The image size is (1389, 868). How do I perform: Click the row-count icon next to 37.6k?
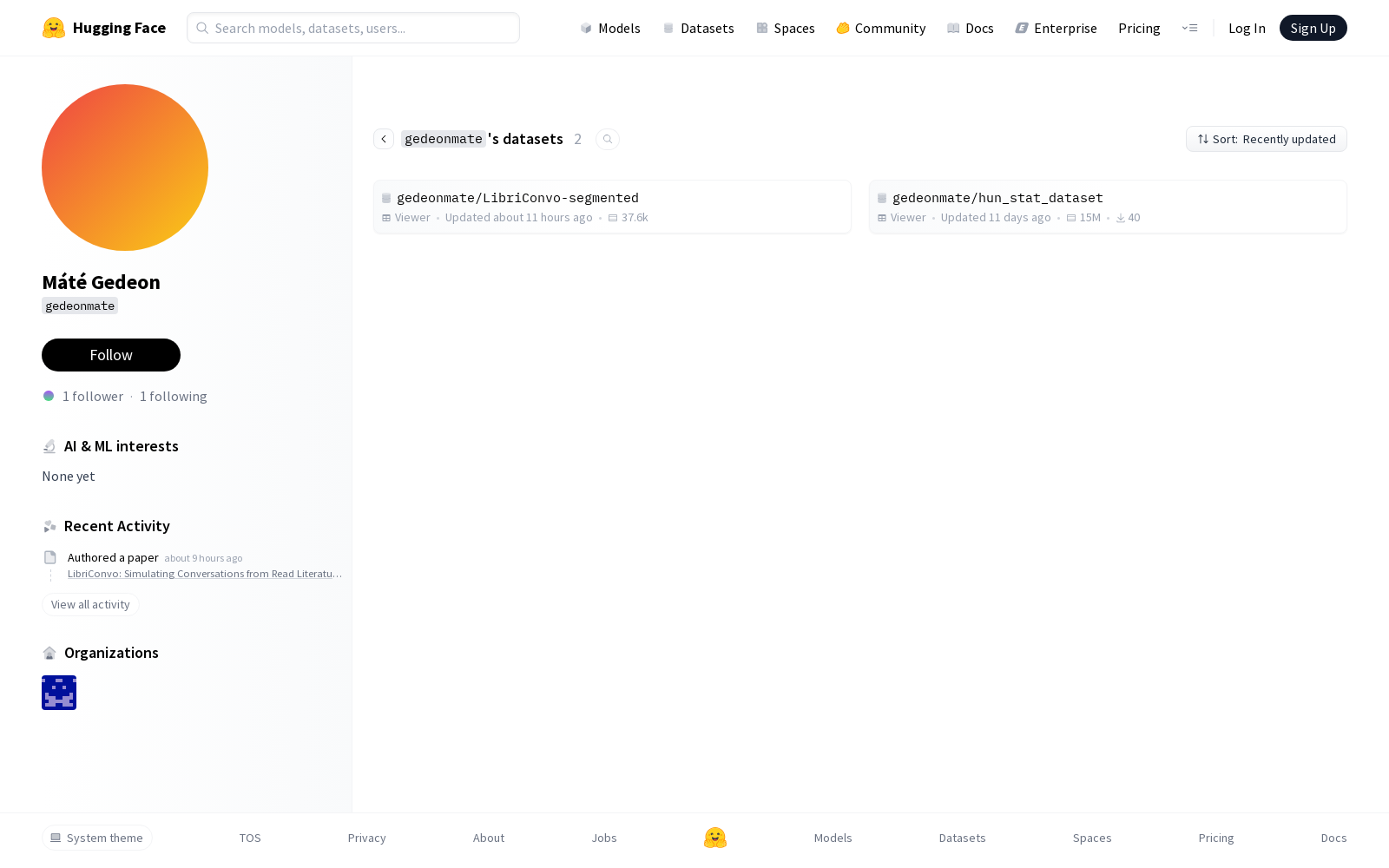coord(613,218)
